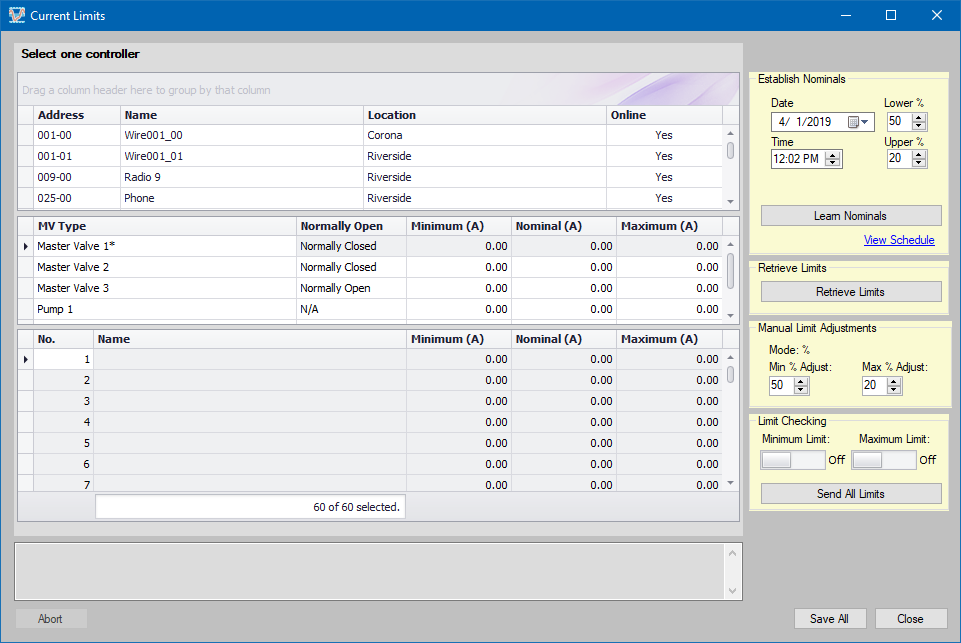Sort controllers by Address column header
The image size is (961, 643).
coord(77,115)
